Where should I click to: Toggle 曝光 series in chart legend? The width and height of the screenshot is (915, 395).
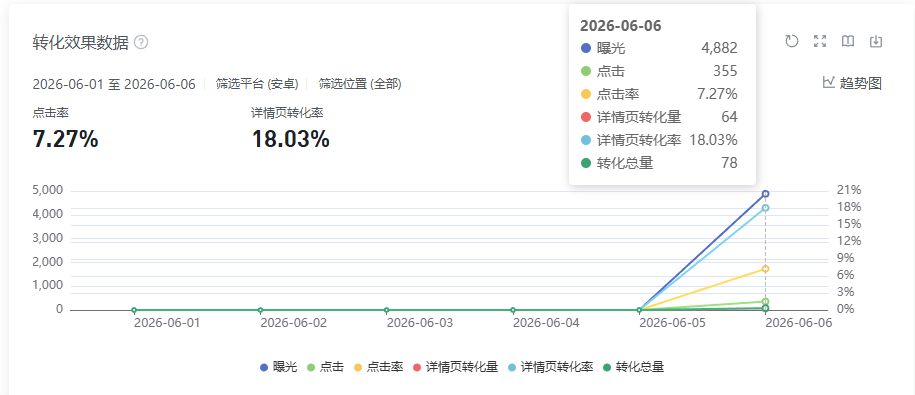(x=279, y=367)
